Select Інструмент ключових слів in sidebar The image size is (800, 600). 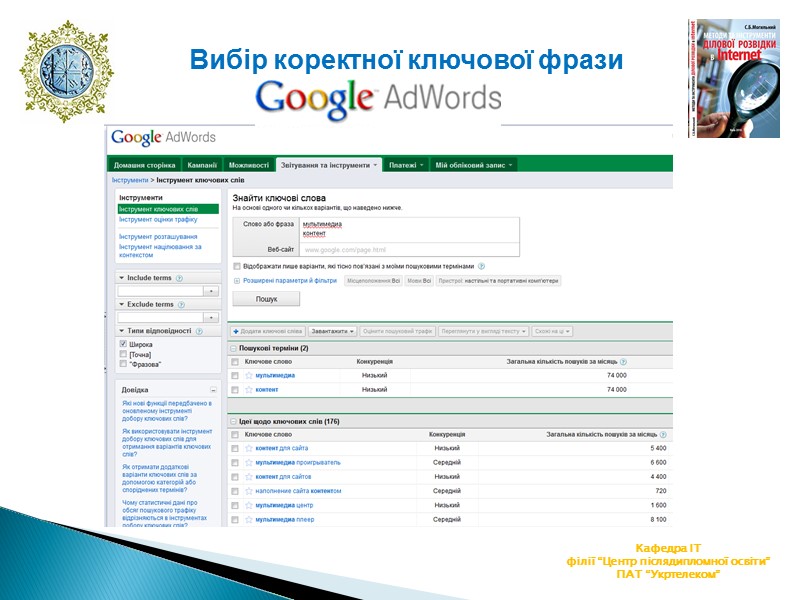click(x=168, y=209)
